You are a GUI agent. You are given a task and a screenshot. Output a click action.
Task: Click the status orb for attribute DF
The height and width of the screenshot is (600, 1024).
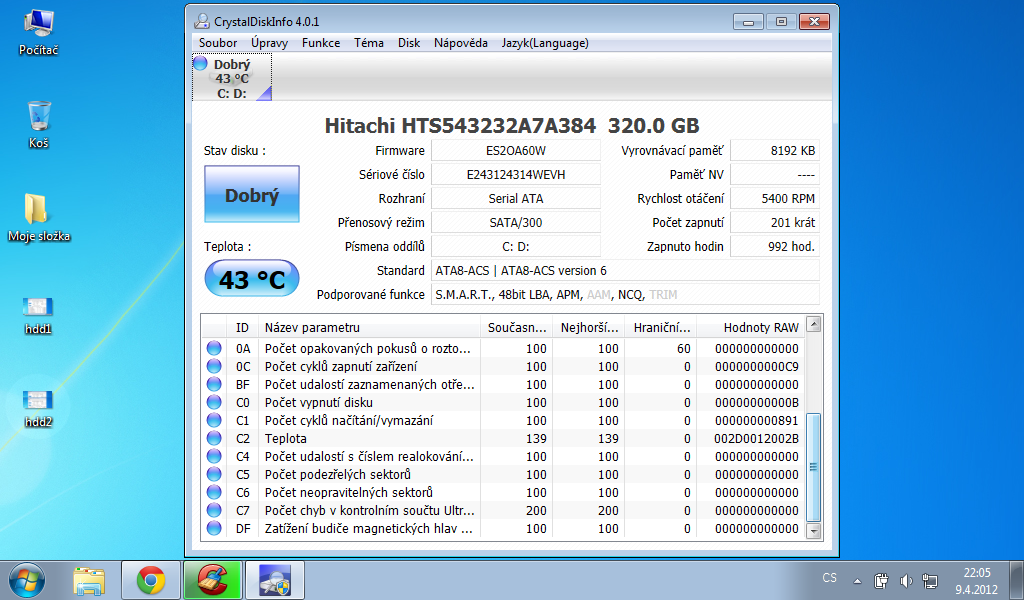click(x=214, y=528)
